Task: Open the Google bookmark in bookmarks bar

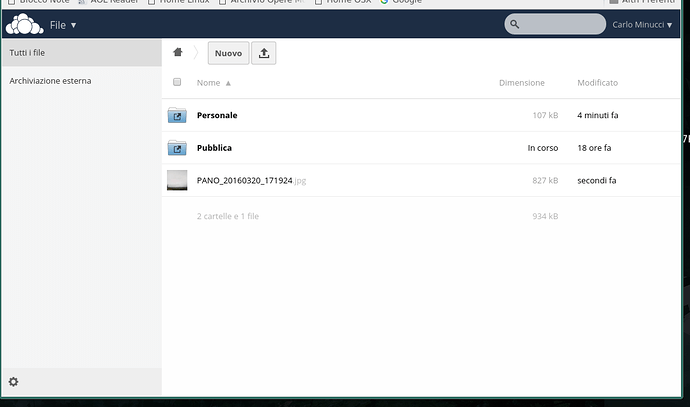Action: 401,2
